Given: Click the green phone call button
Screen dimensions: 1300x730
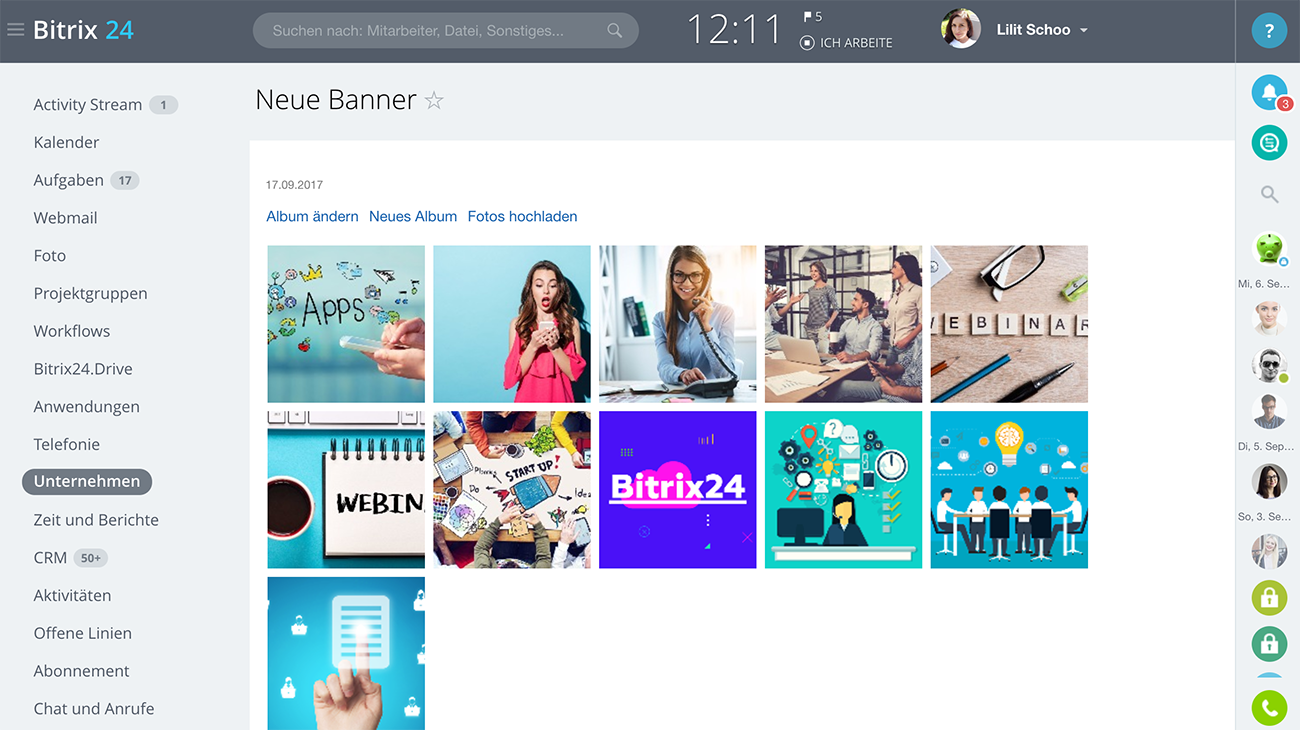Looking at the screenshot, I should [x=1269, y=708].
